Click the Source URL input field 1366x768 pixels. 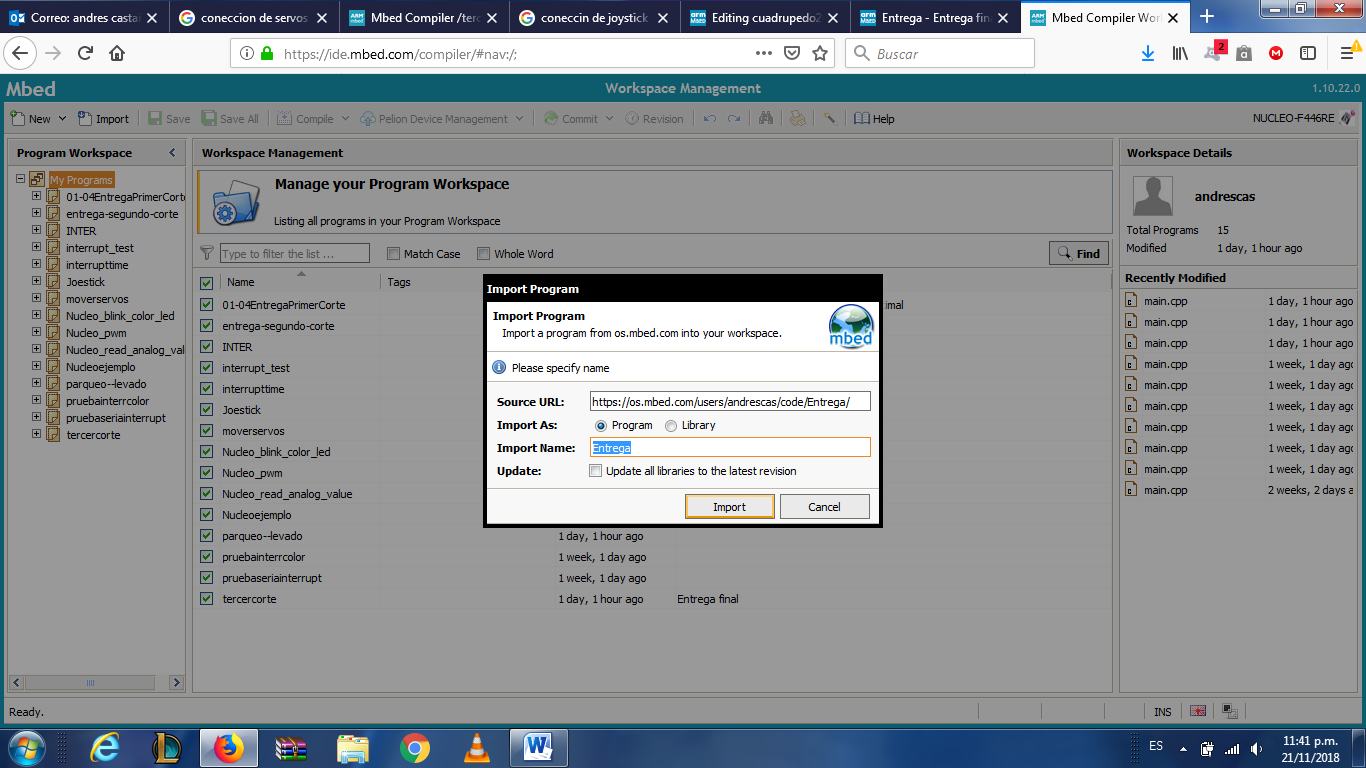pyautogui.click(x=729, y=402)
